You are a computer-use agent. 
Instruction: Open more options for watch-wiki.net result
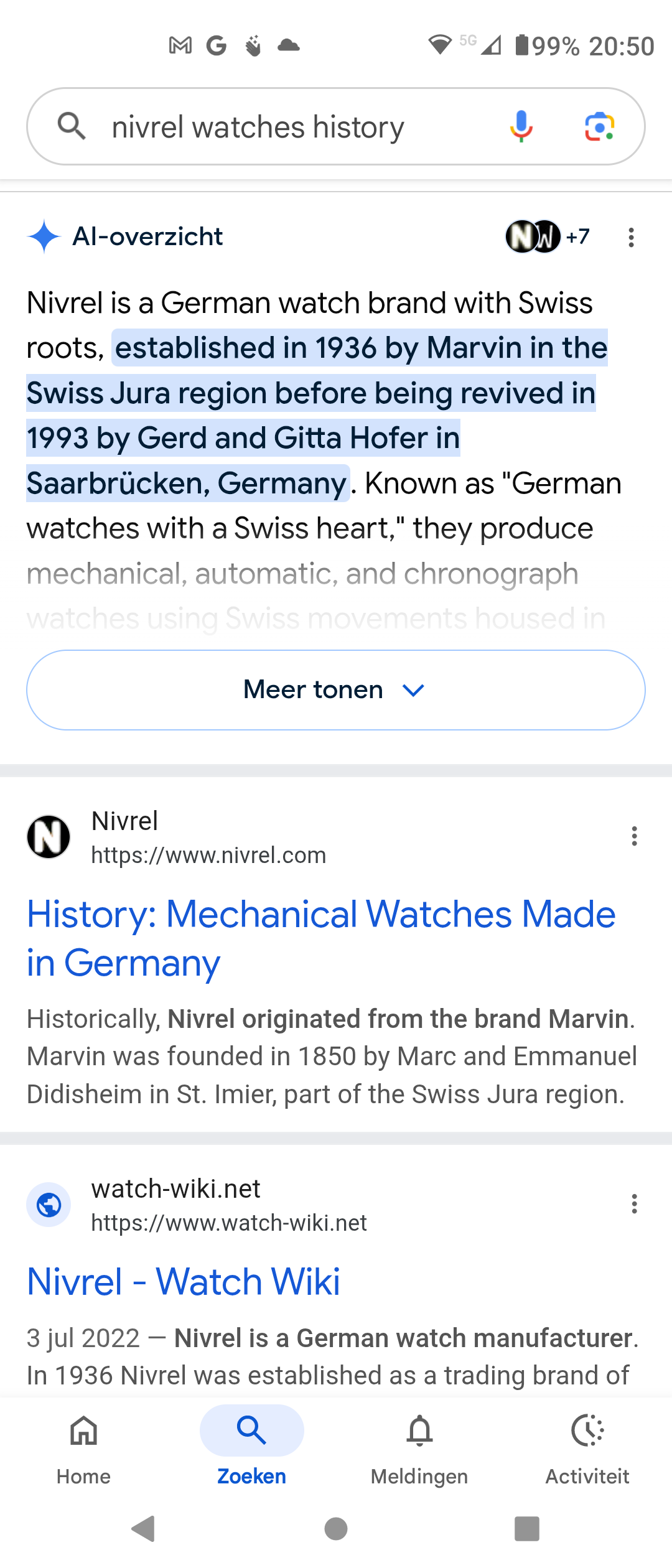(634, 1204)
